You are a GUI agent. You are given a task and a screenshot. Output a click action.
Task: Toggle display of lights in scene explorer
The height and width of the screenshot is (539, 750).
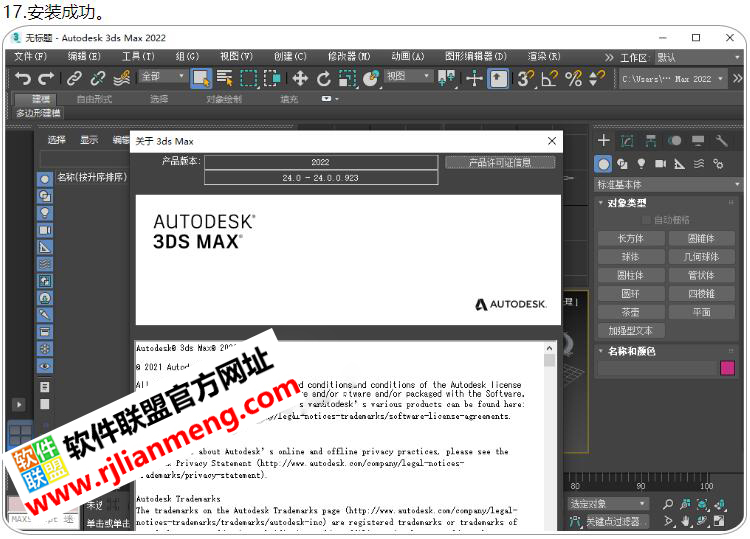(45, 213)
